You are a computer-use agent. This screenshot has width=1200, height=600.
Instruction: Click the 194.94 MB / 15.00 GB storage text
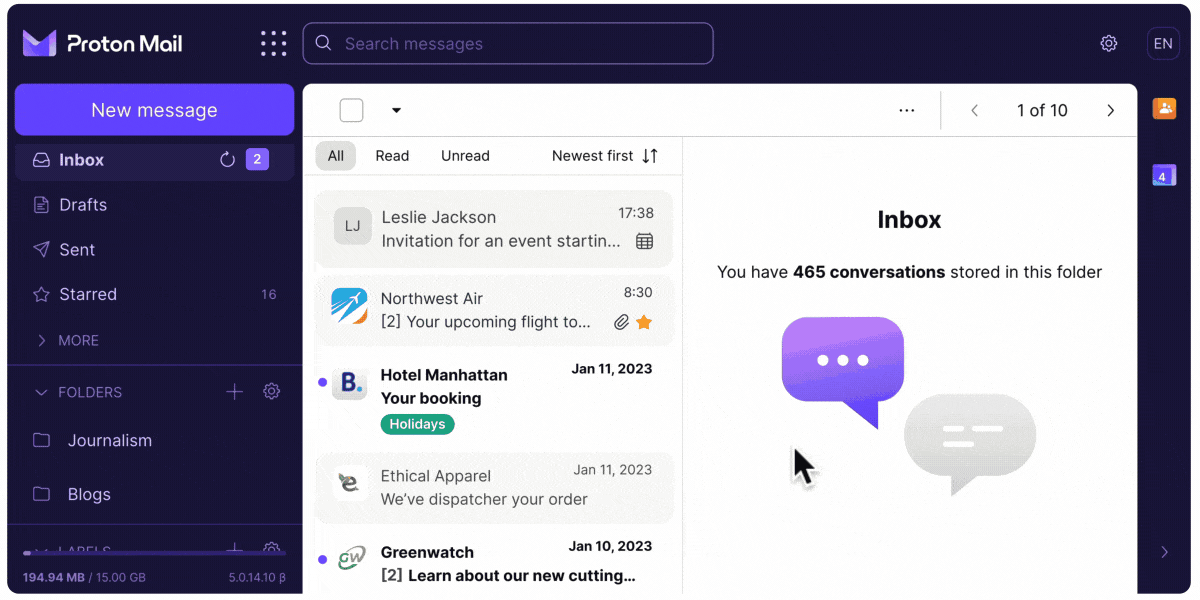click(x=85, y=578)
